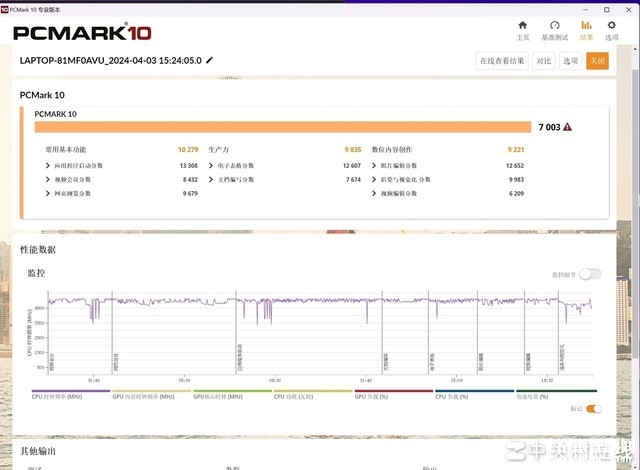Select CPU 功耗 (瓦特) legend

313,394
